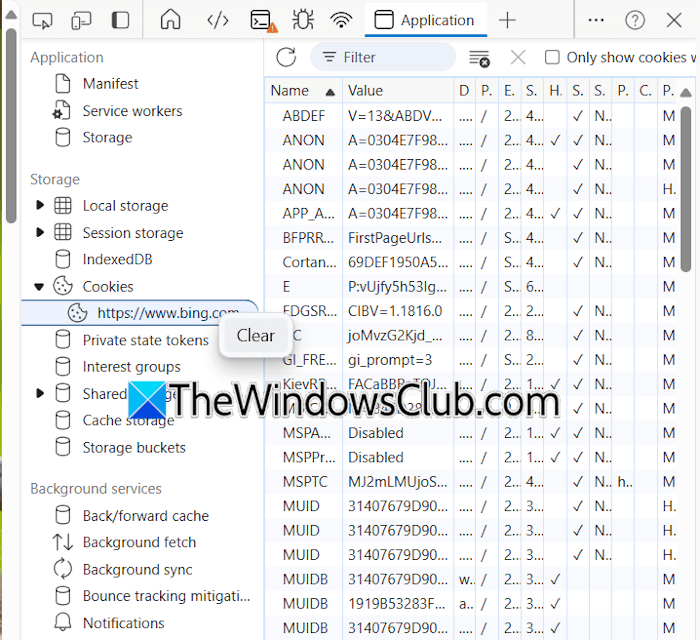Click the MSPA... cookie name

pyautogui.click(x=307, y=433)
